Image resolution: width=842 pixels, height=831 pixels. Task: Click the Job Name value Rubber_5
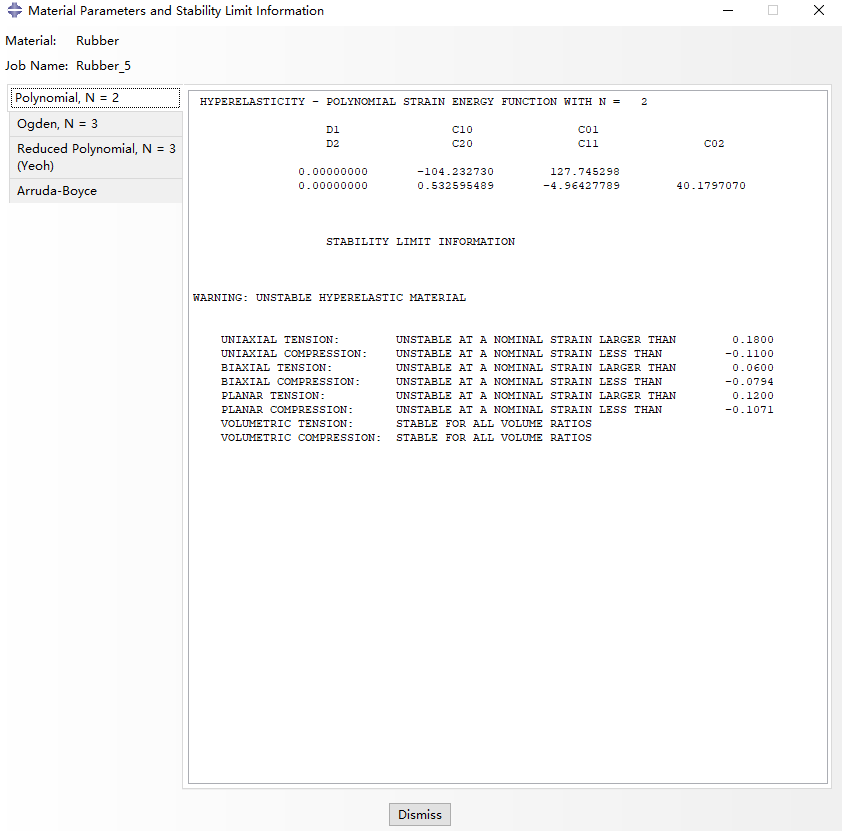[104, 65]
